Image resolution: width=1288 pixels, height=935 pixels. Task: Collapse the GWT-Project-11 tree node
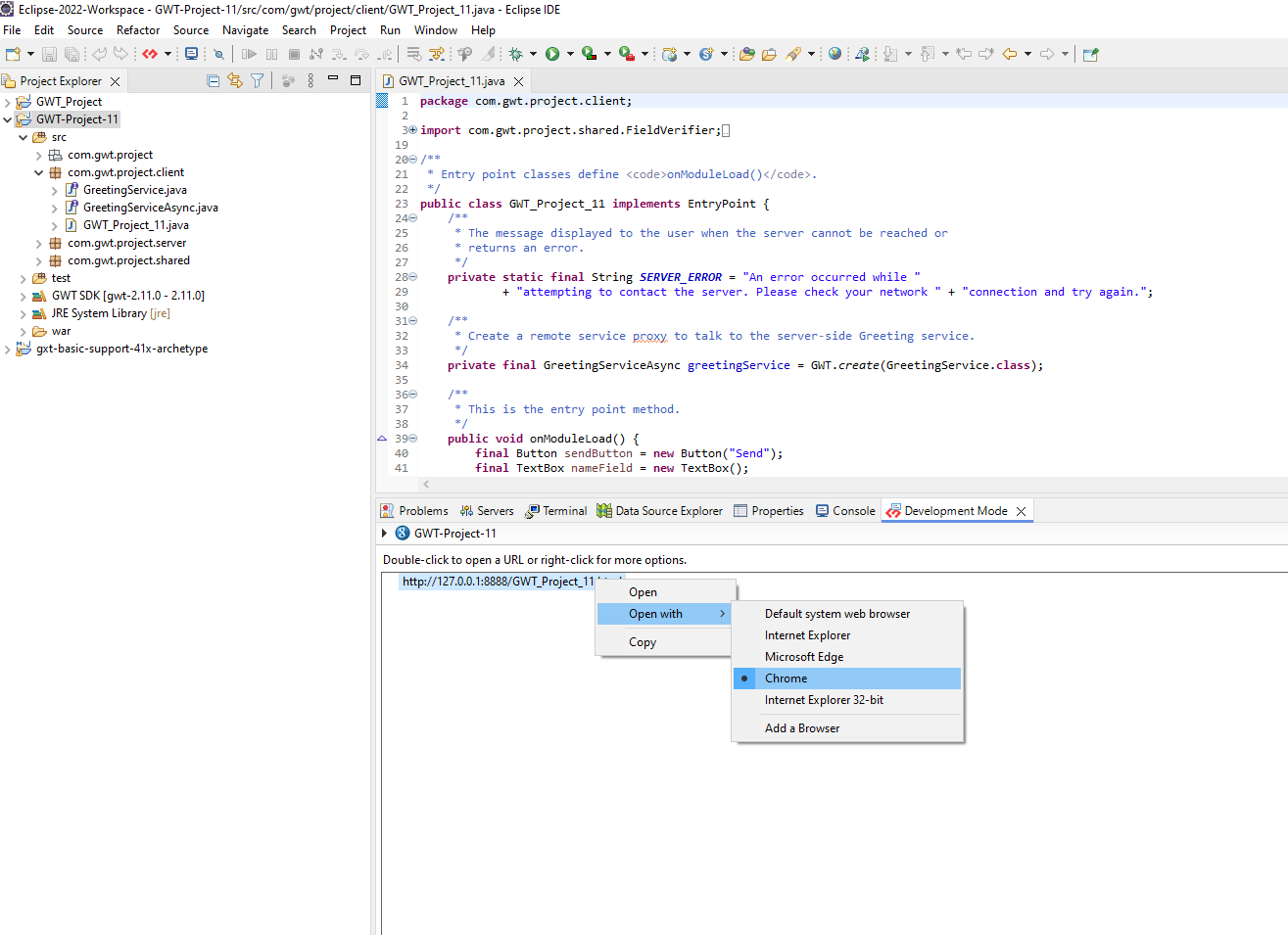pyautogui.click(x=8, y=119)
